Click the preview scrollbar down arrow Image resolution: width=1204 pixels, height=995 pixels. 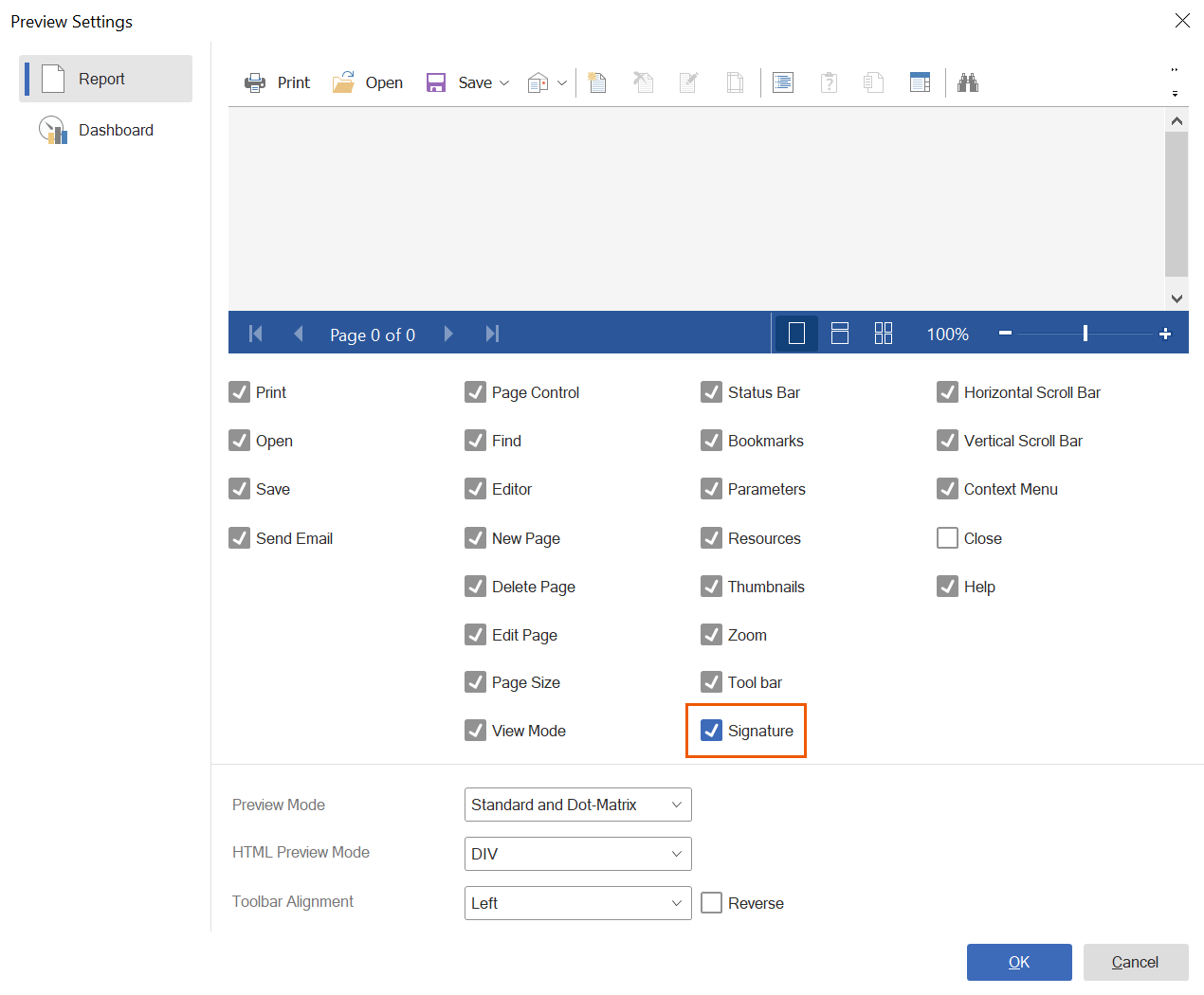point(1177,298)
